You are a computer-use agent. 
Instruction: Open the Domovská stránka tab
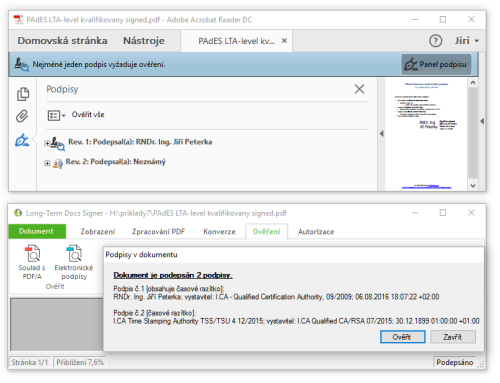click(62, 41)
